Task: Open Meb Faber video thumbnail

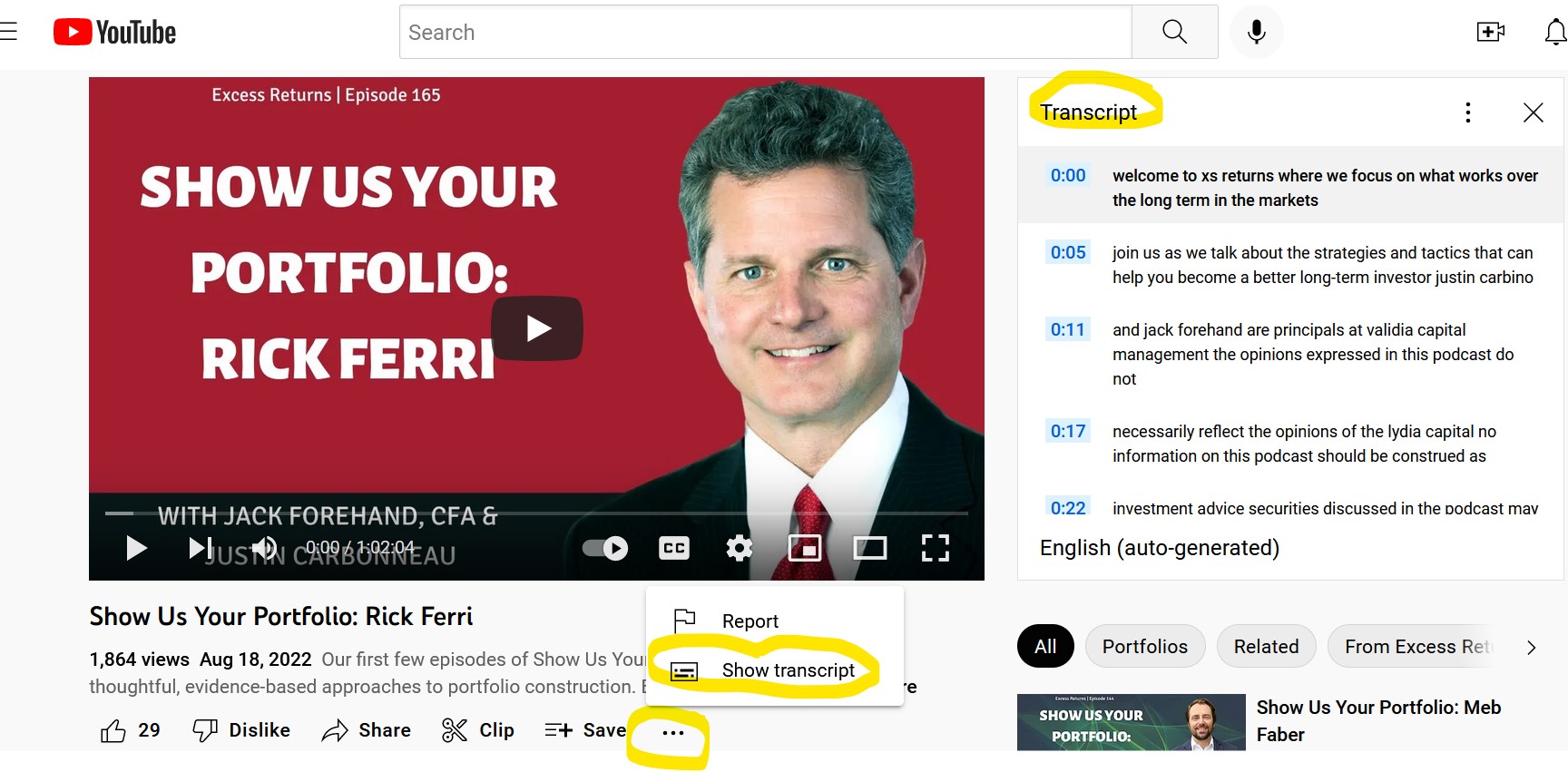Action: [1131, 722]
